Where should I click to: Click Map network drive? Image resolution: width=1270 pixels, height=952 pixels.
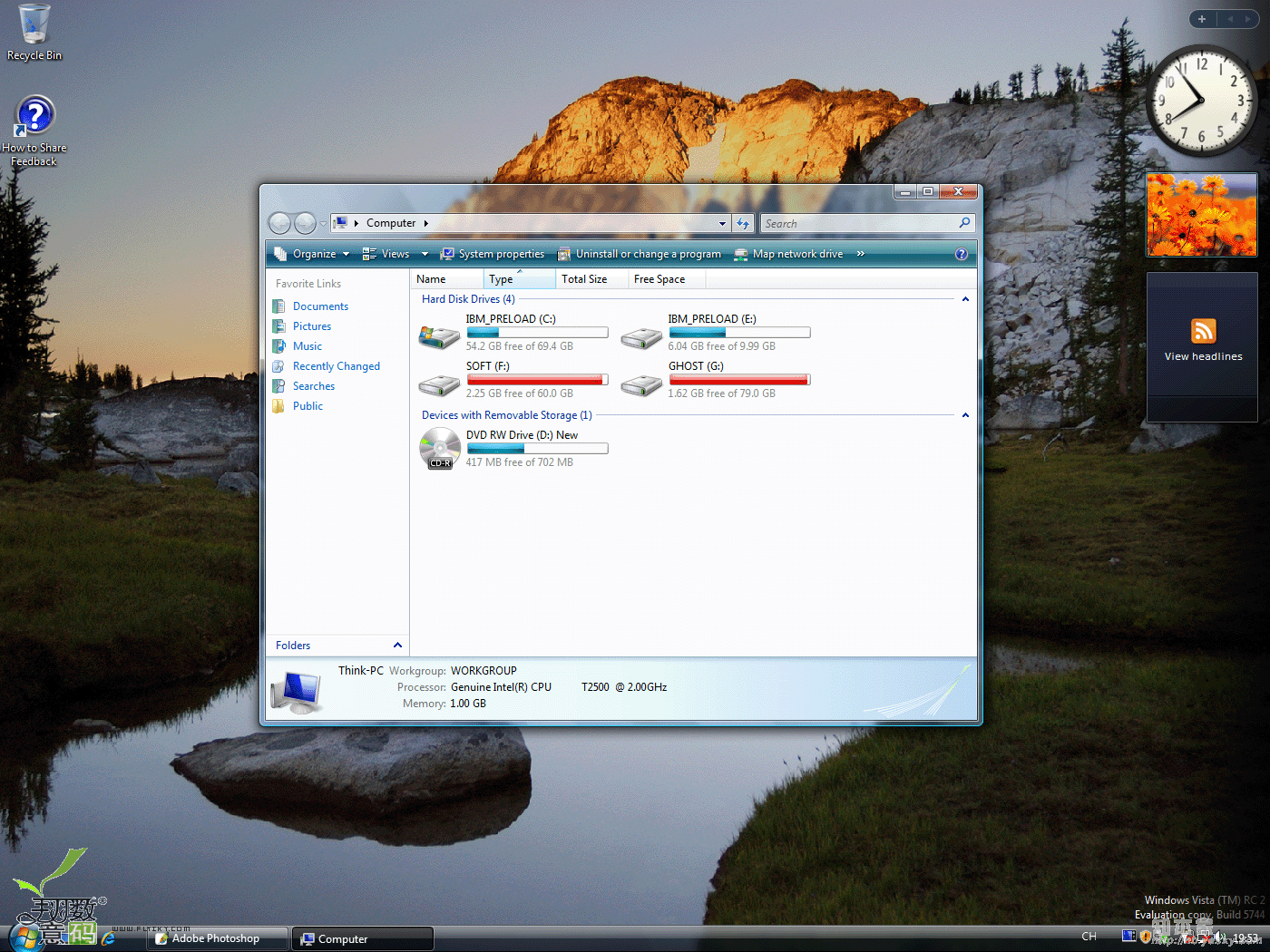click(x=789, y=254)
